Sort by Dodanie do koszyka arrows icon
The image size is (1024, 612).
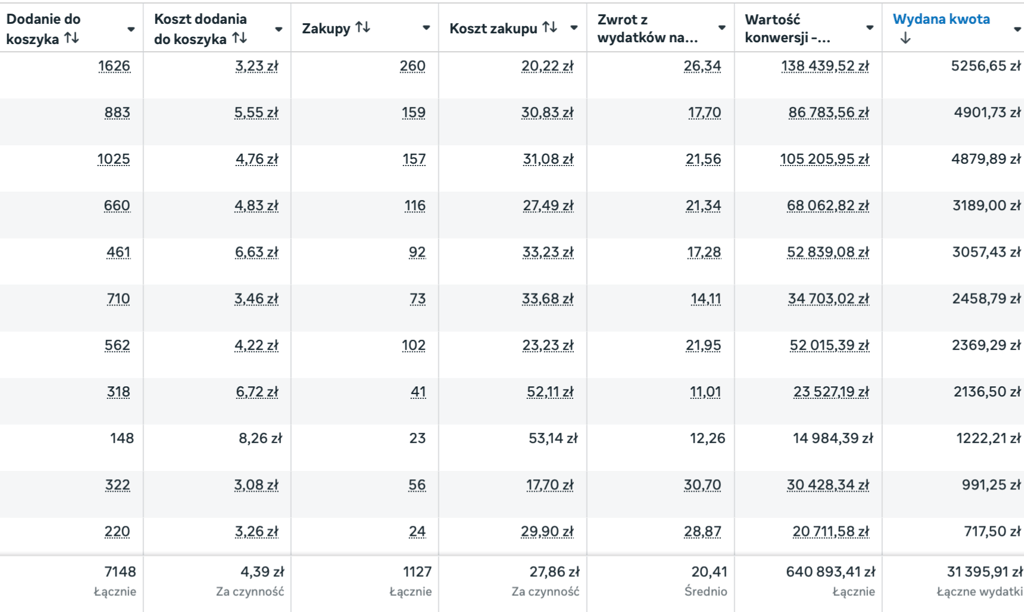tap(71, 38)
